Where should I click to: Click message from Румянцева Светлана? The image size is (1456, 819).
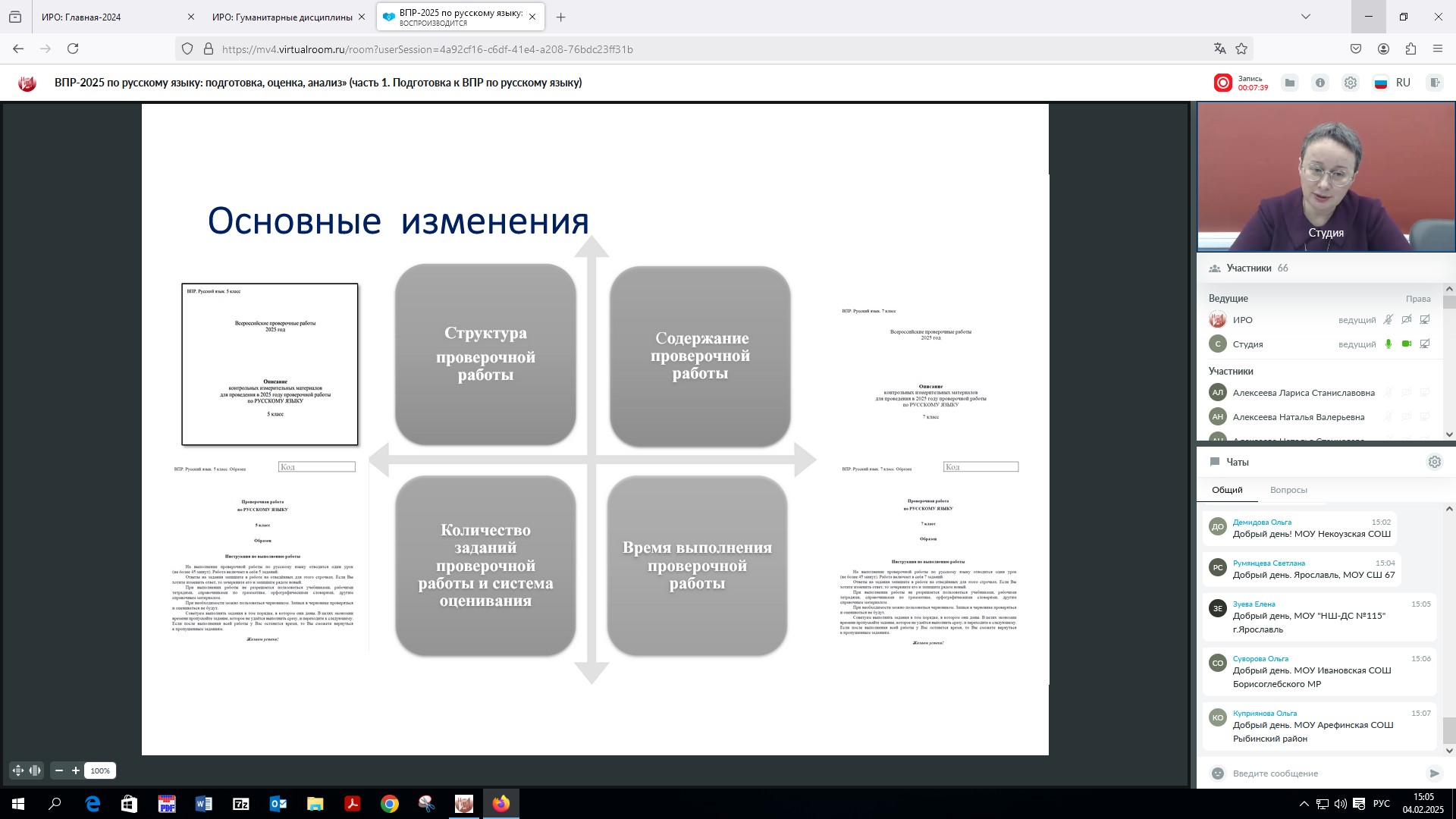[x=1301, y=569]
